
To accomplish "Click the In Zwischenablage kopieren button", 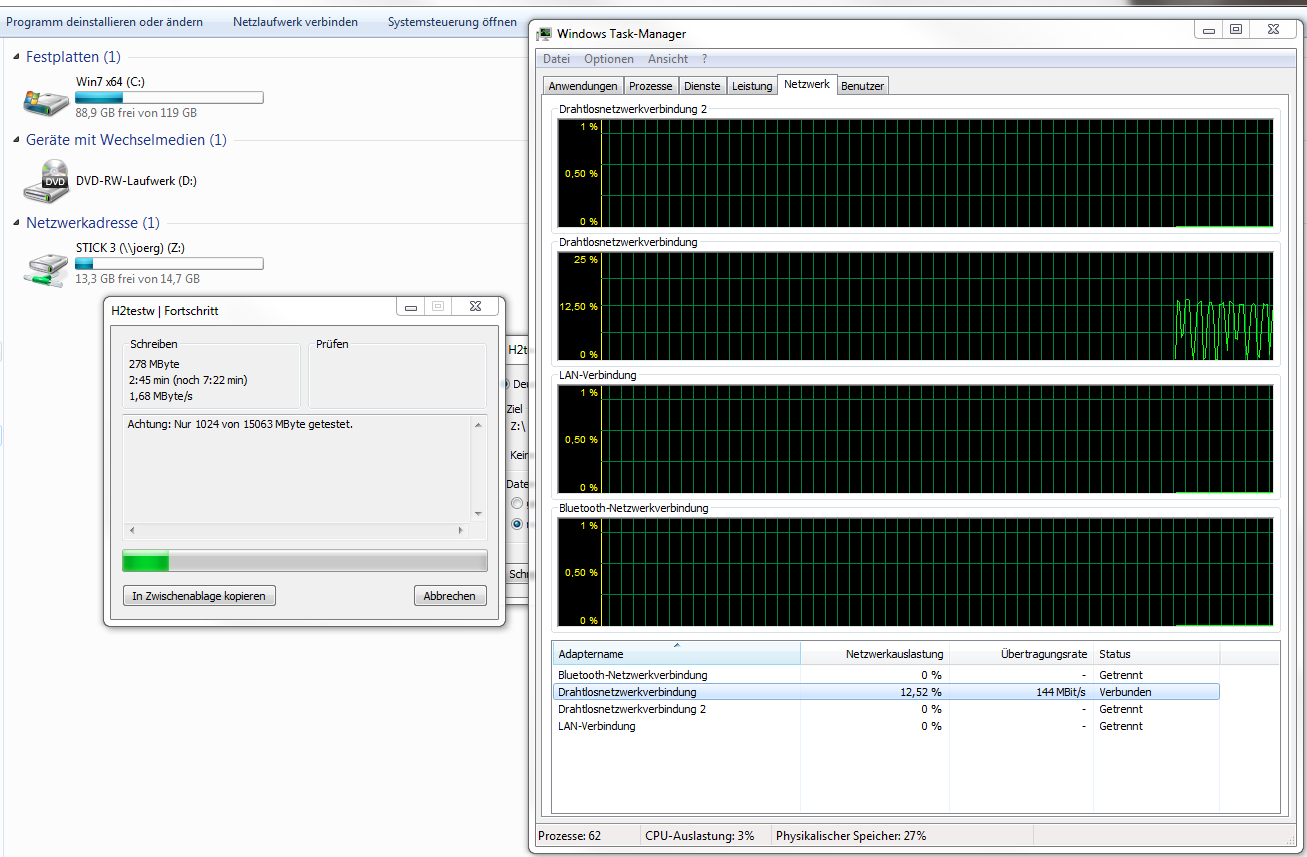I will point(199,596).
